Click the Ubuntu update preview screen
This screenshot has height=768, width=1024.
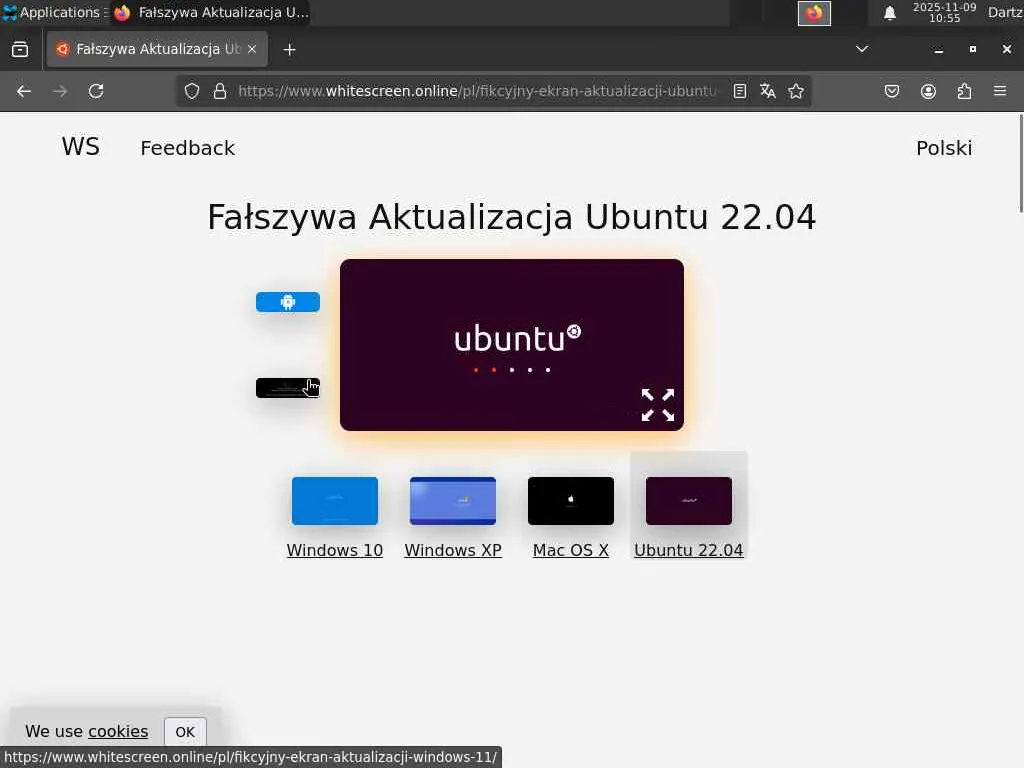(512, 345)
